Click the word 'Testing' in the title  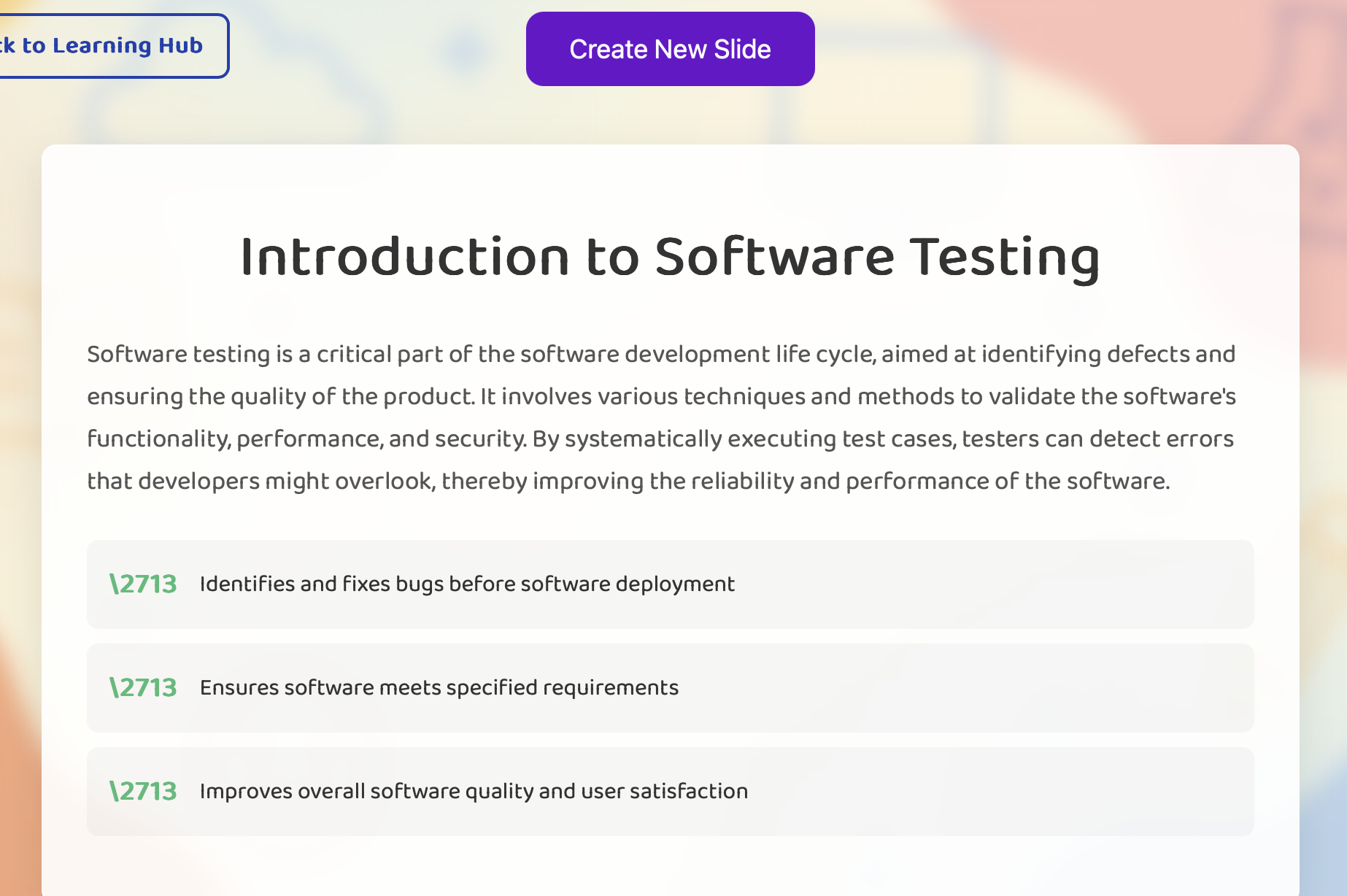pyautogui.click(x=1006, y=259)
